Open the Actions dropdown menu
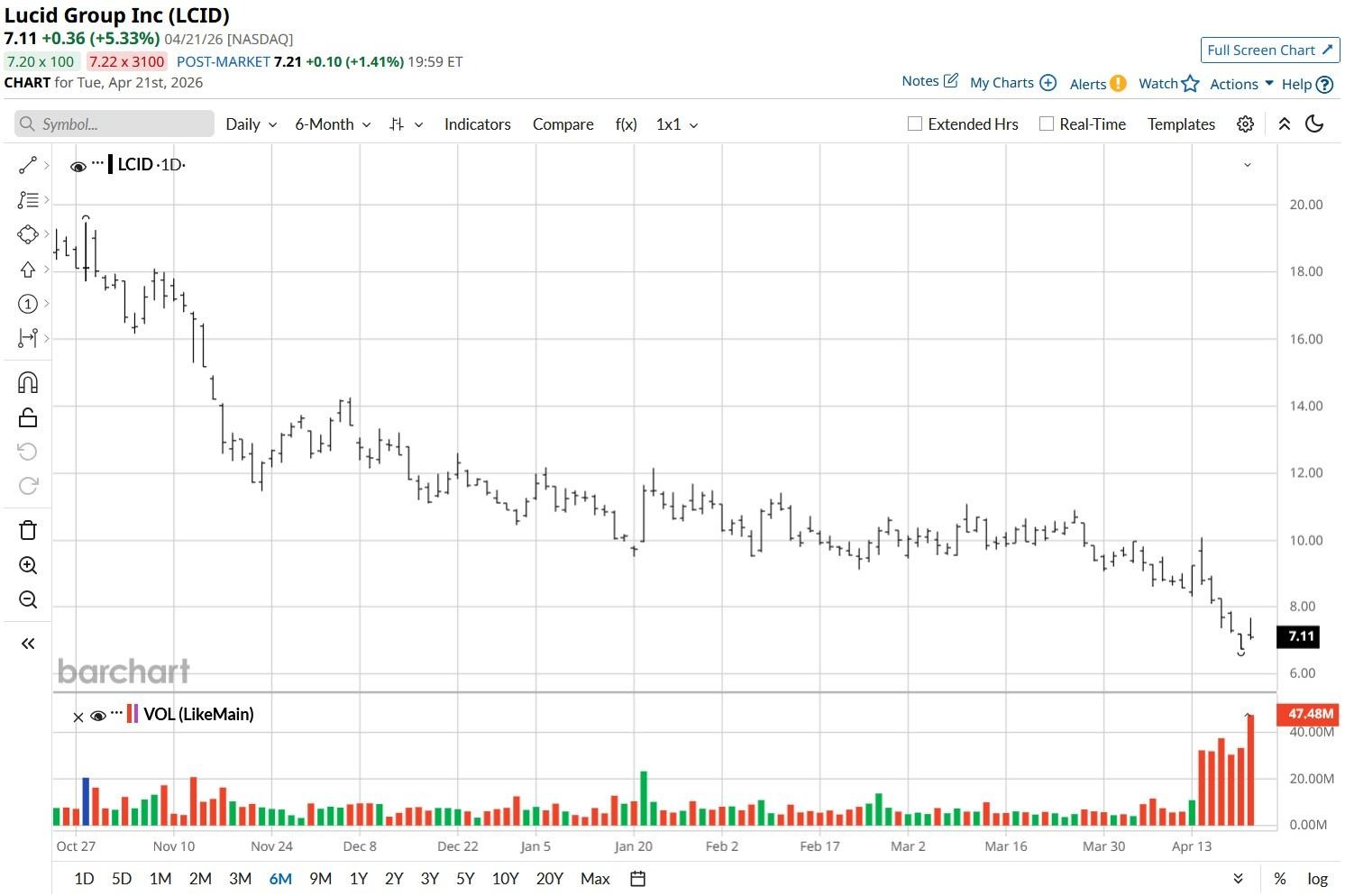 tap(1241, 84)
